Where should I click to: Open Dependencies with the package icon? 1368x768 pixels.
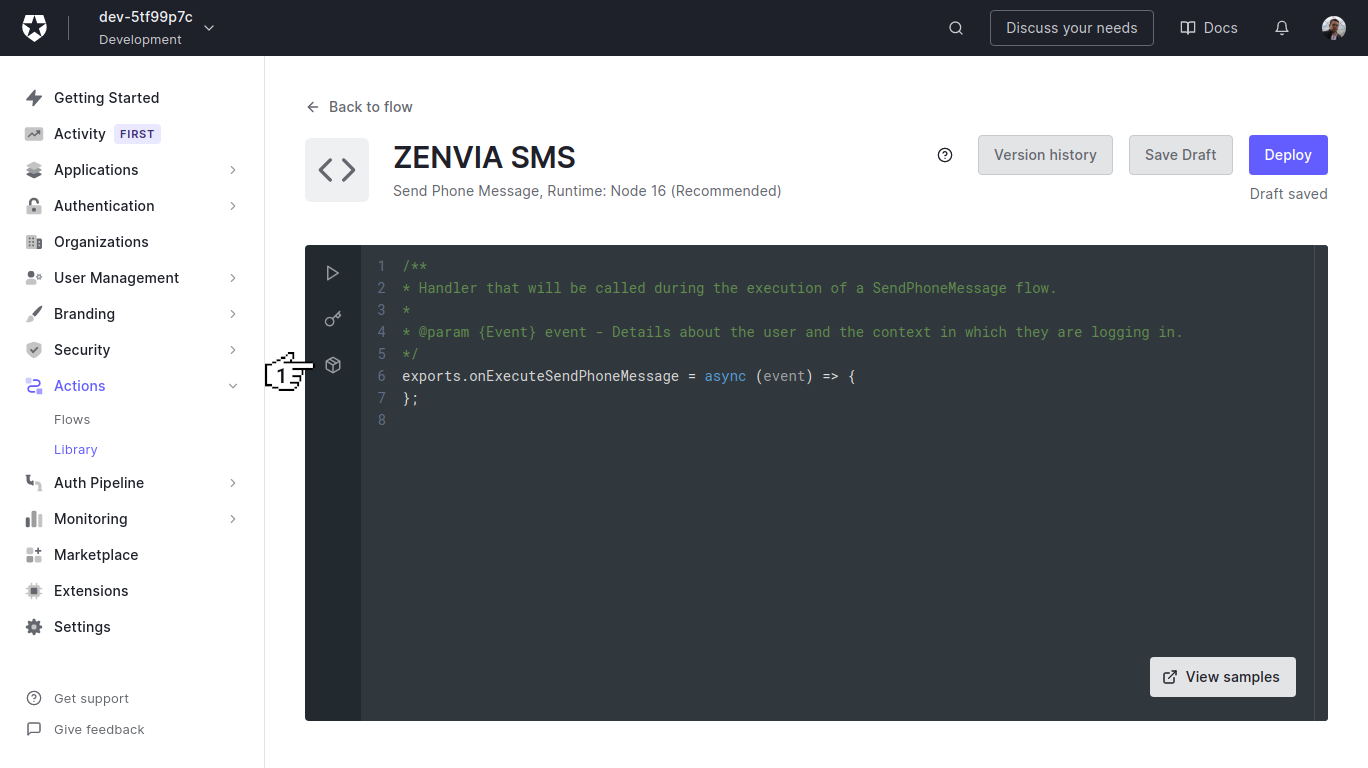(x=333, y=364)
